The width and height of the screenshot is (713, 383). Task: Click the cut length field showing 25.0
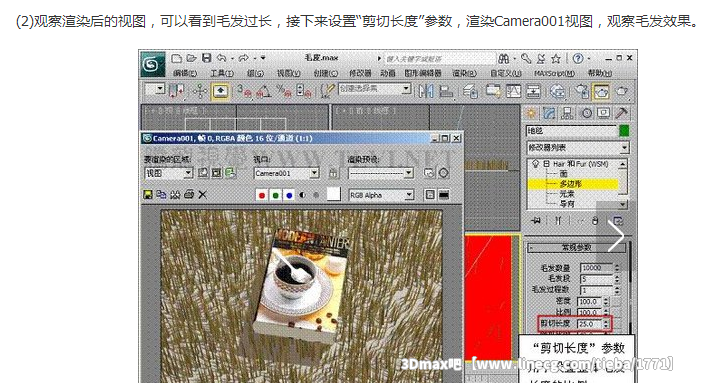pyautogui.click(x=589, y=324)
